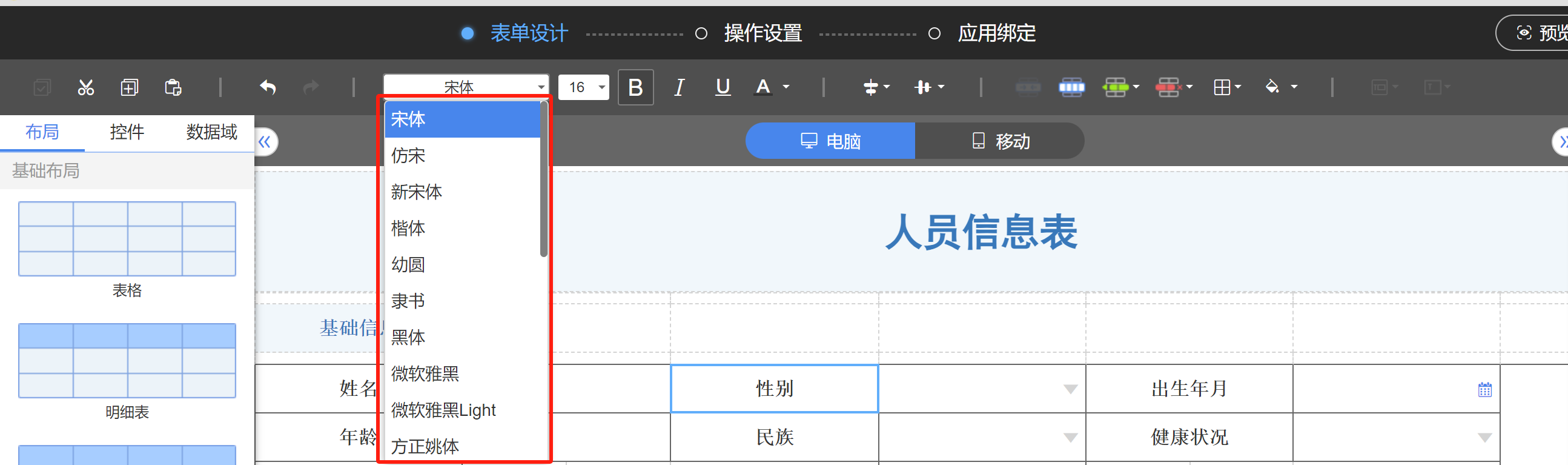
Task: Open the 布局 tab
Action: tap(42, 132)
